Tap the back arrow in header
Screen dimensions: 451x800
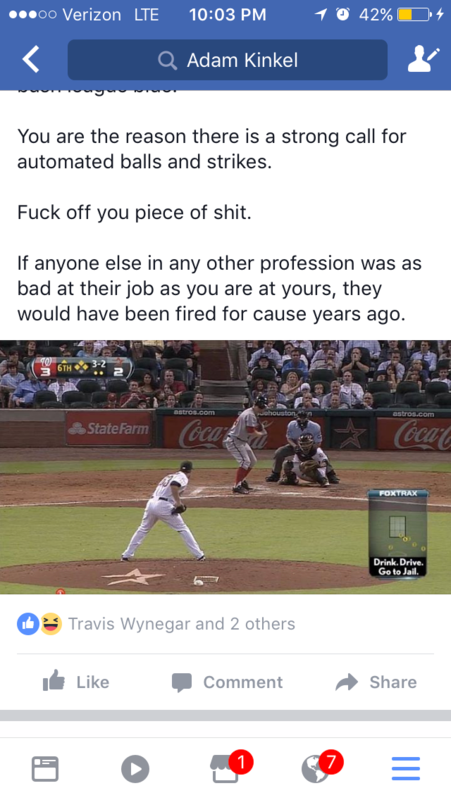point(31,60)
